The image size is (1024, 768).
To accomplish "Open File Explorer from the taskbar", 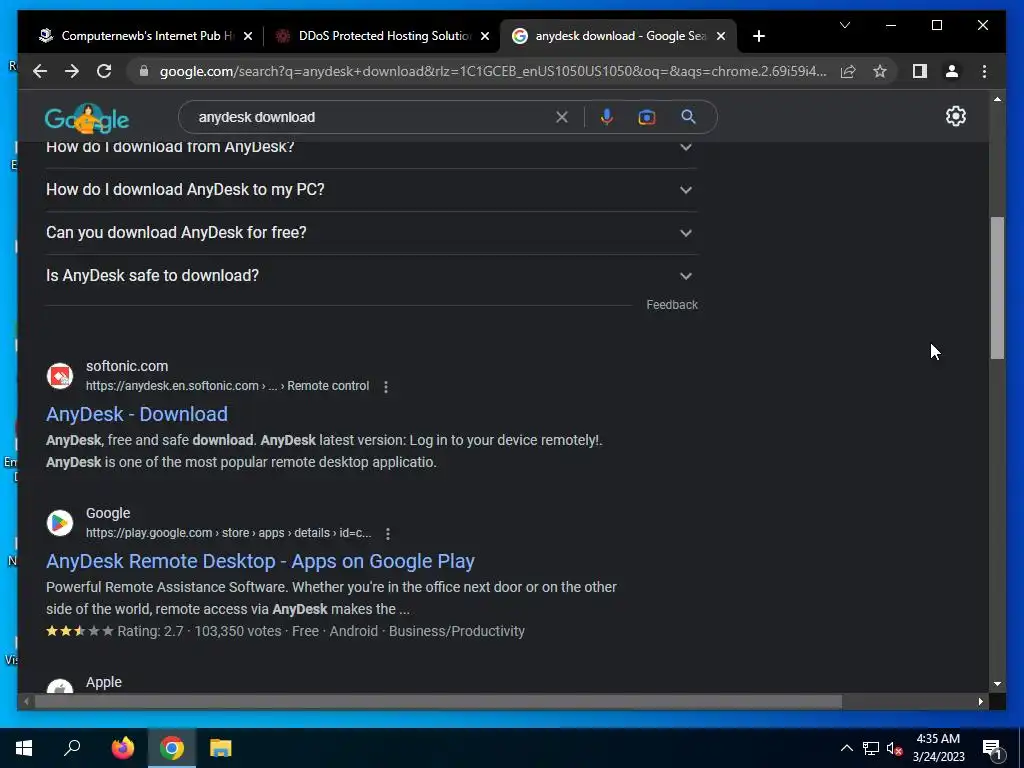I will (x=221, y=748).
